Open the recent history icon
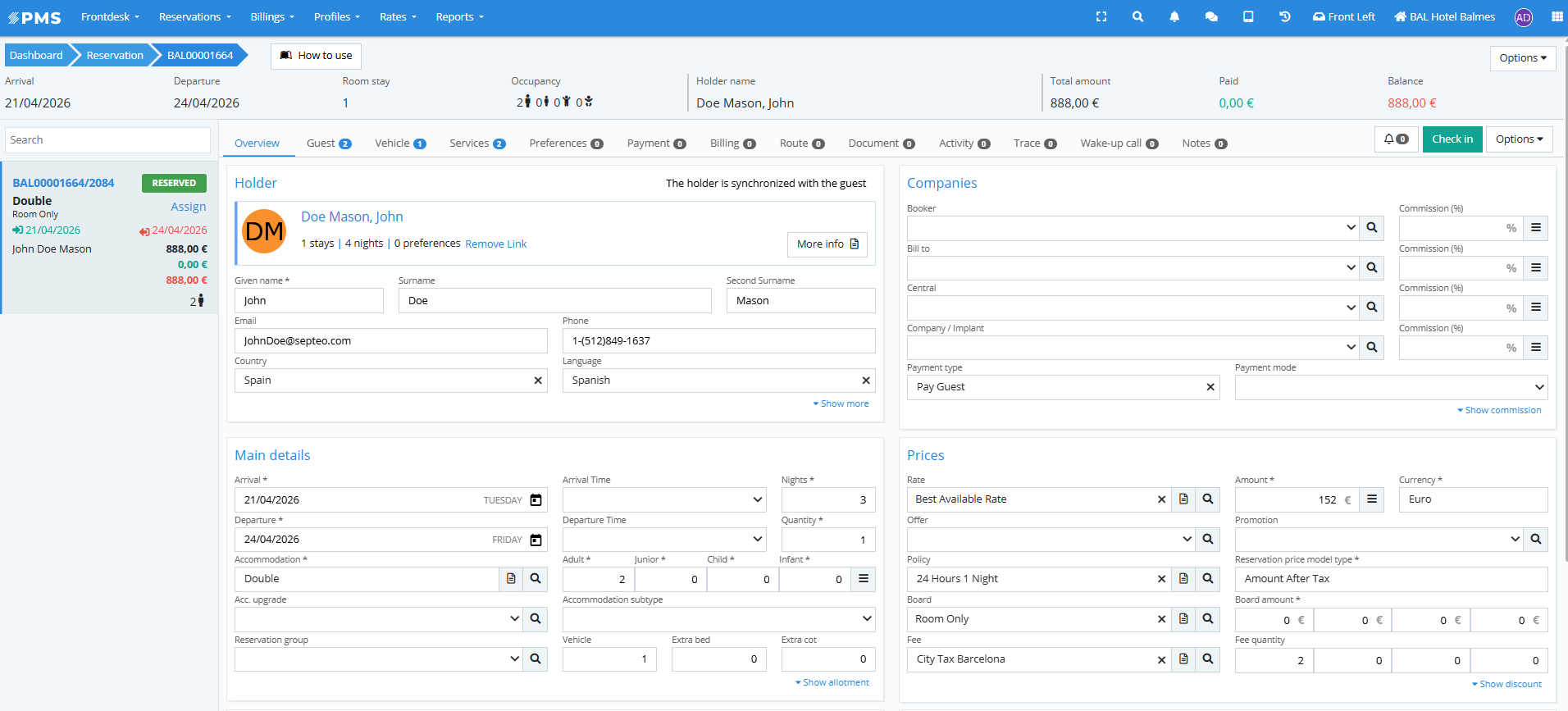This screenshot has width=1568, height=711. [x=1285, y=16]
